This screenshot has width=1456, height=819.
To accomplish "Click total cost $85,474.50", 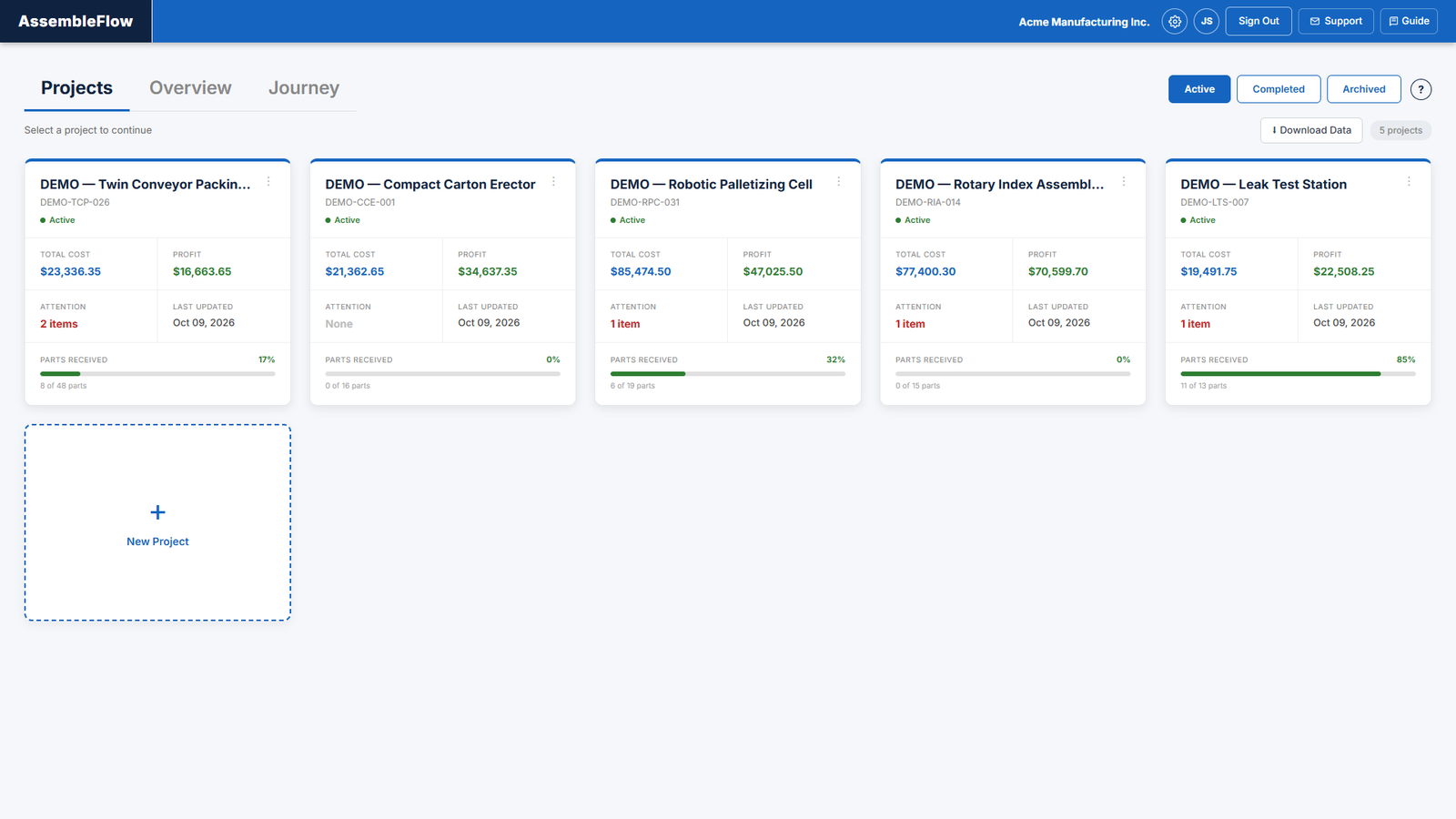I will coord(641,271).
